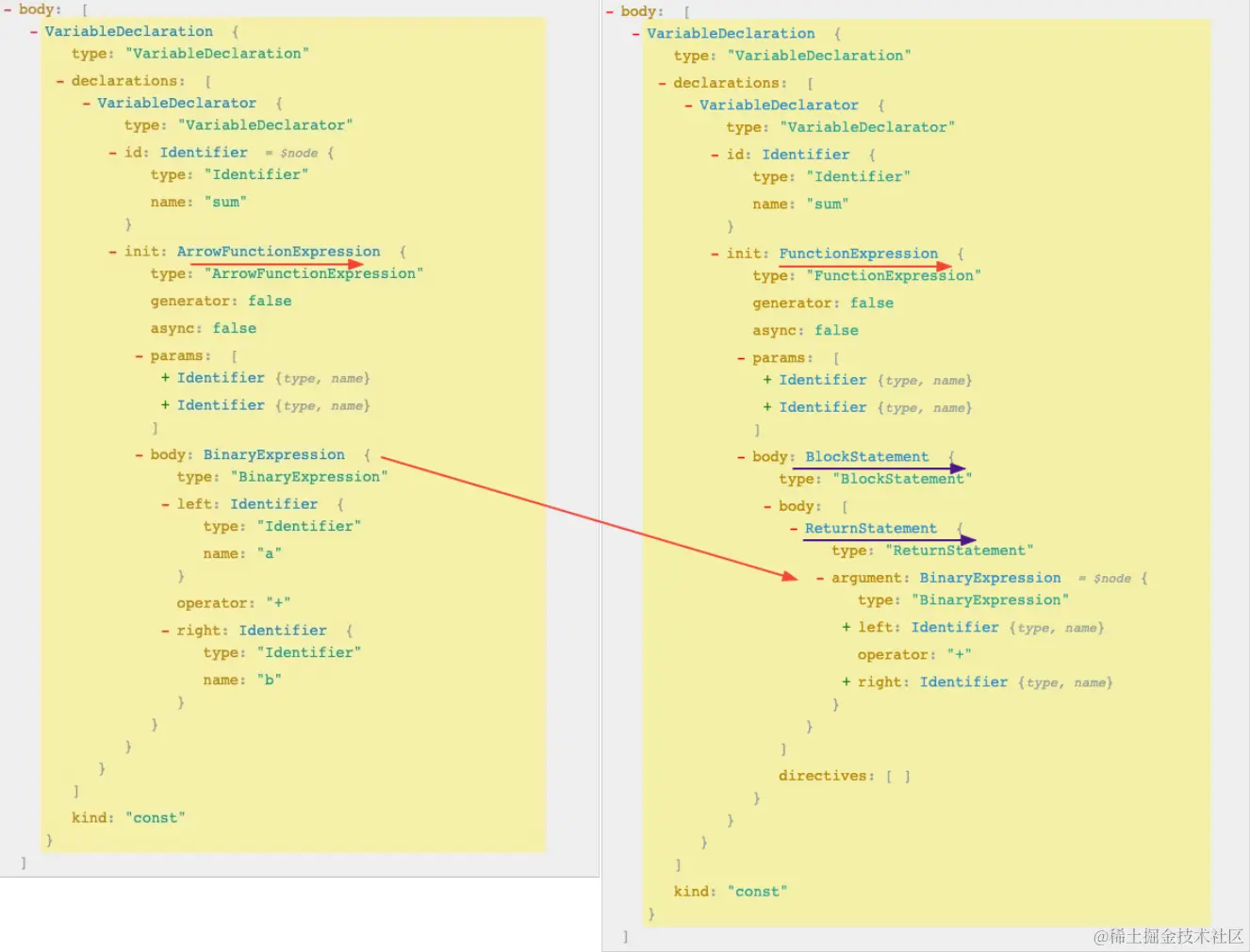
Task: Collapse params array under ArrowFunctionExpression
Action: tap(140, 356)
